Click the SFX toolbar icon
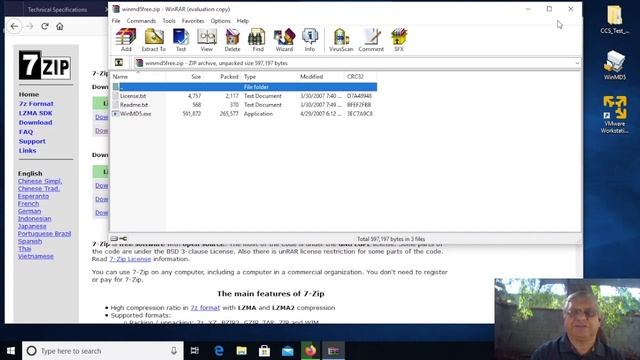Viewport: 640px width, 360px height. click(x=399, y=40)
